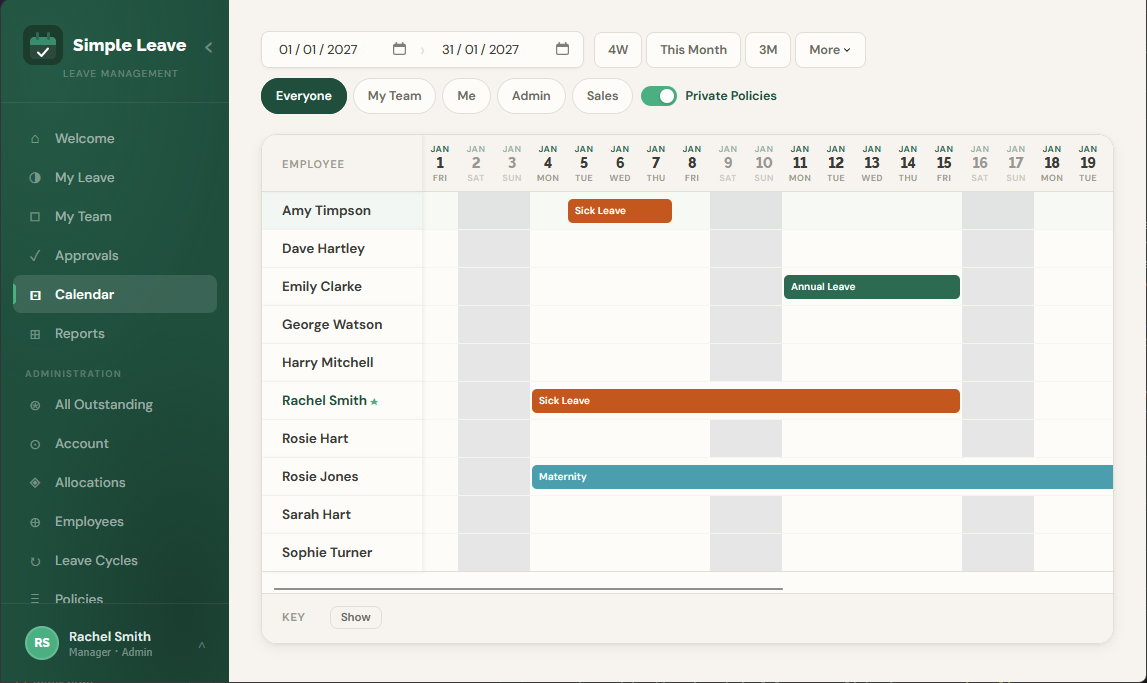Image resolution: width=1147 pixels, height=683 pixels.
Task: Open the Approvals section
Action: [x=115, y=255]
